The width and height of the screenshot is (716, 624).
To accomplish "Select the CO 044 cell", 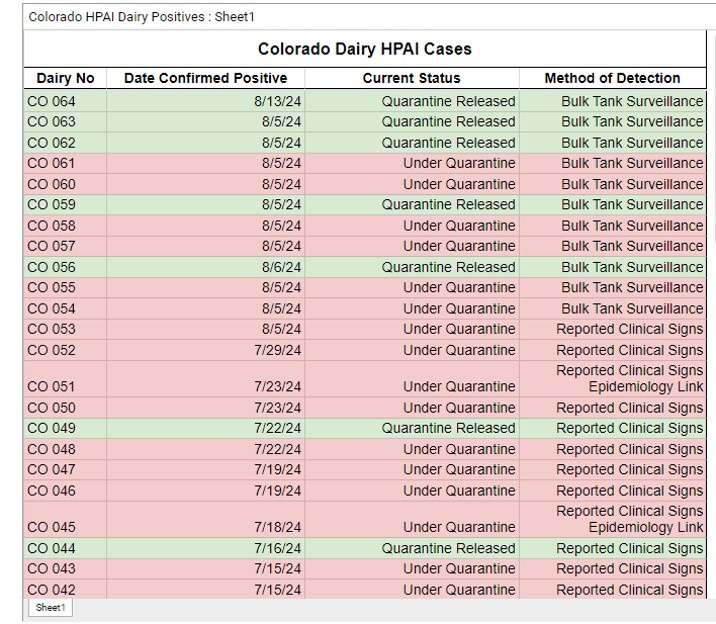I will click(x=65, y=549).
